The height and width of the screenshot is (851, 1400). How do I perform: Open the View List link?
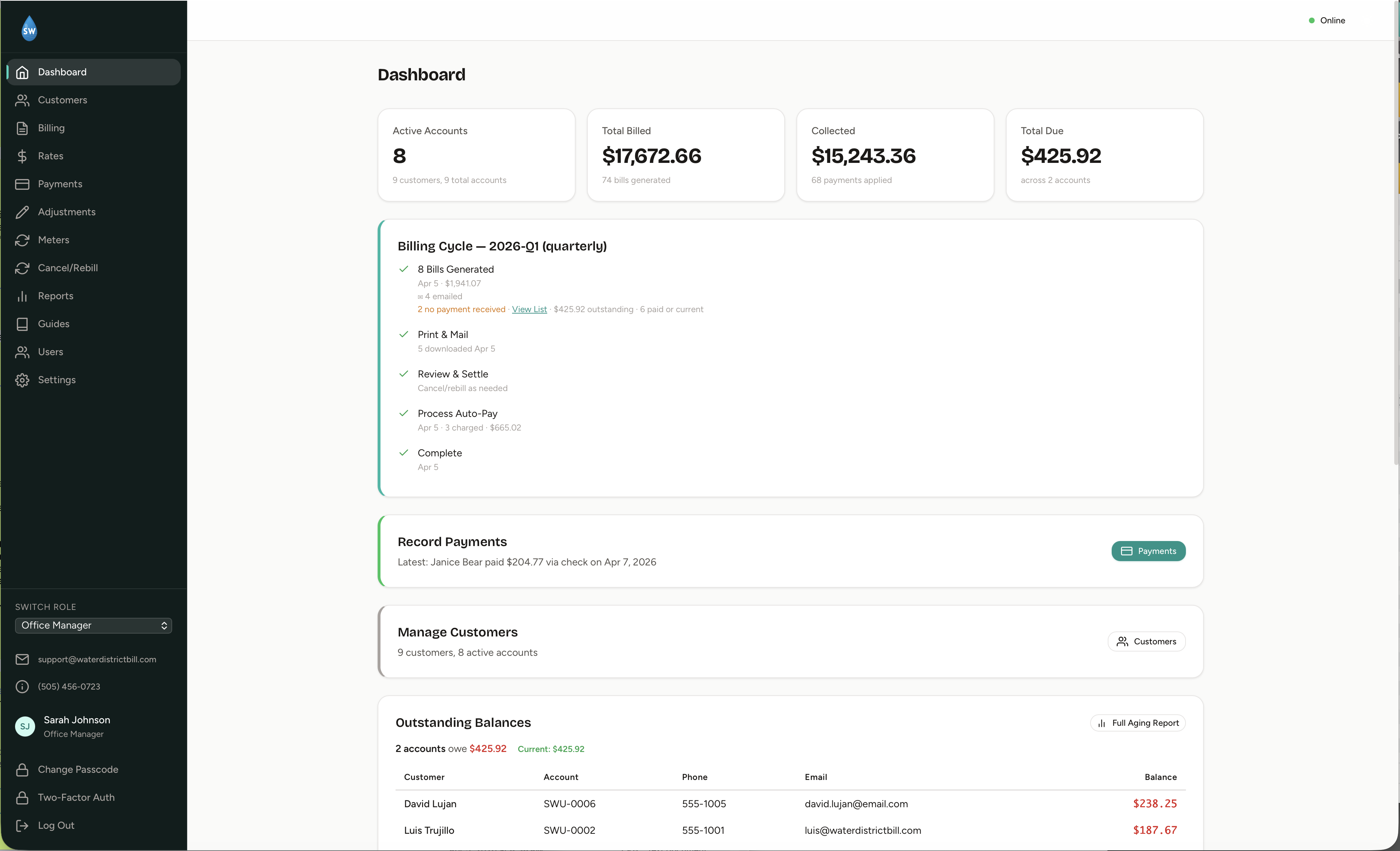tap(529, 309)
